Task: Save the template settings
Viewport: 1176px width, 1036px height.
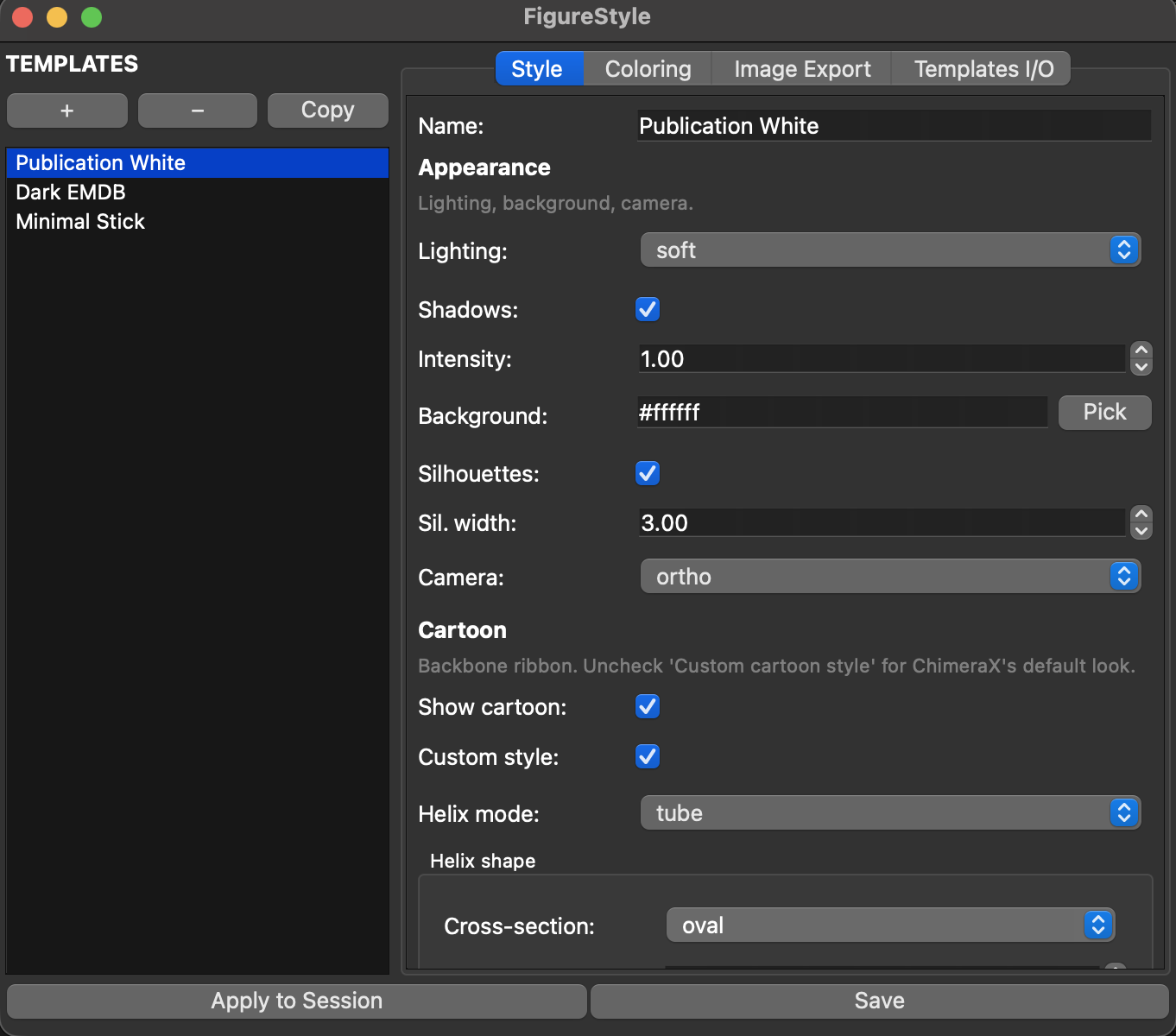Action: (879, 1001)
